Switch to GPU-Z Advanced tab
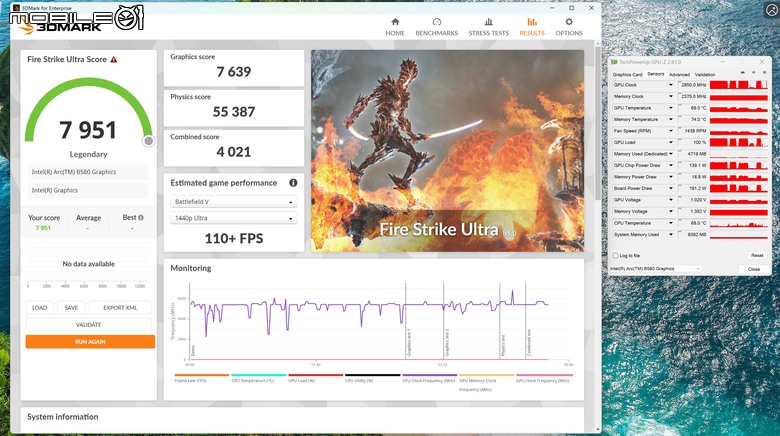780x436 pixels. [x=679, y=74]
